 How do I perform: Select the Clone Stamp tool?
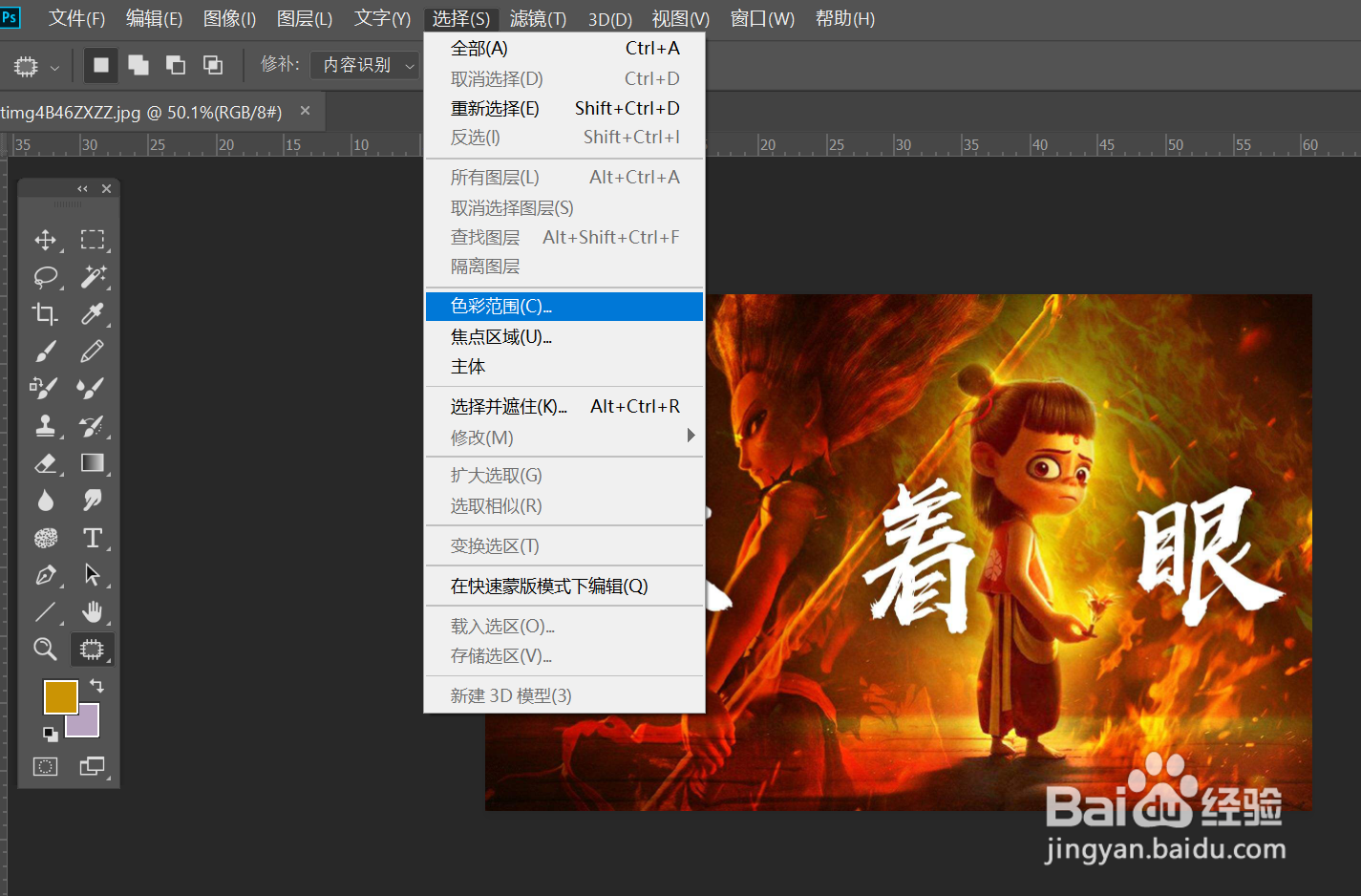point(45,425)
